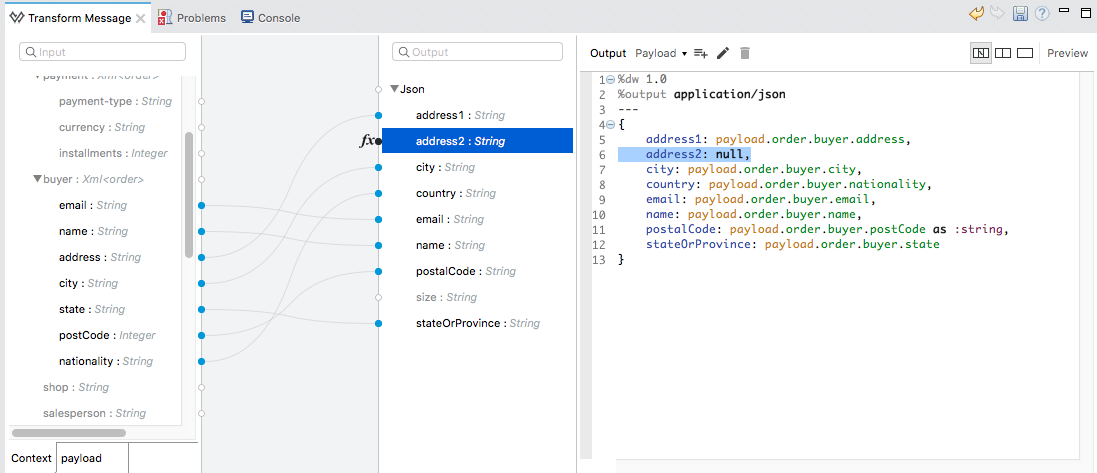The width and height of the screenshot is (1097, 473).
Task: Click the fx icon beside address2
Action: tap(368, 141)
